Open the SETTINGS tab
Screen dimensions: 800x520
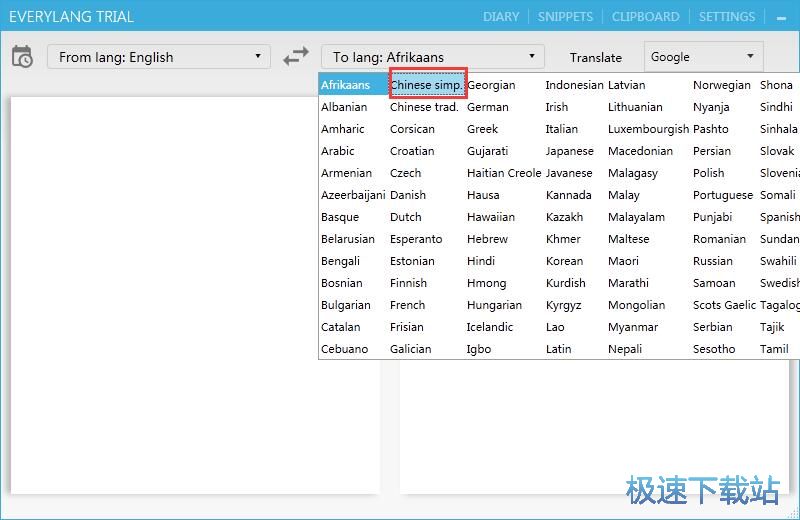727,17
